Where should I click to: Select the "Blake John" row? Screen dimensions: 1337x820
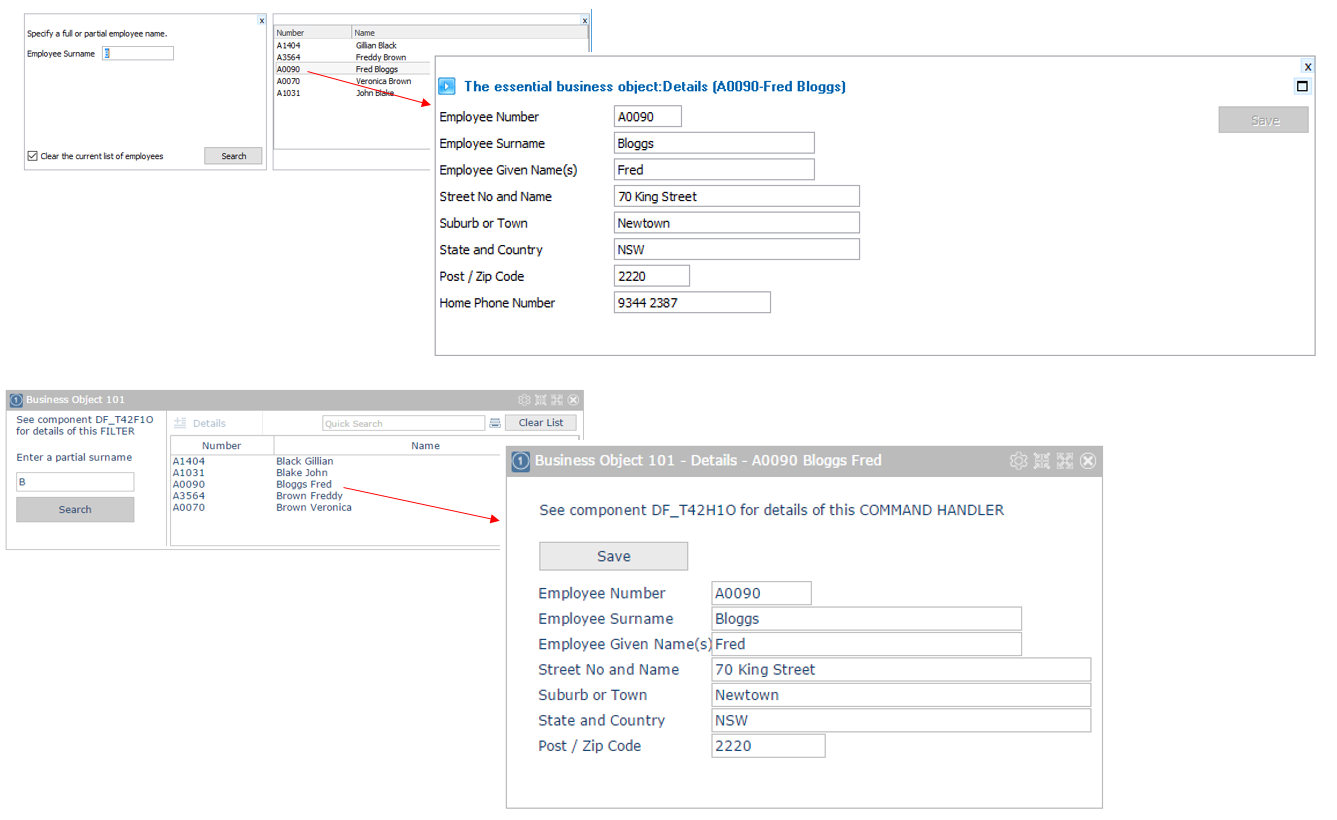click(x=336, y=473)
